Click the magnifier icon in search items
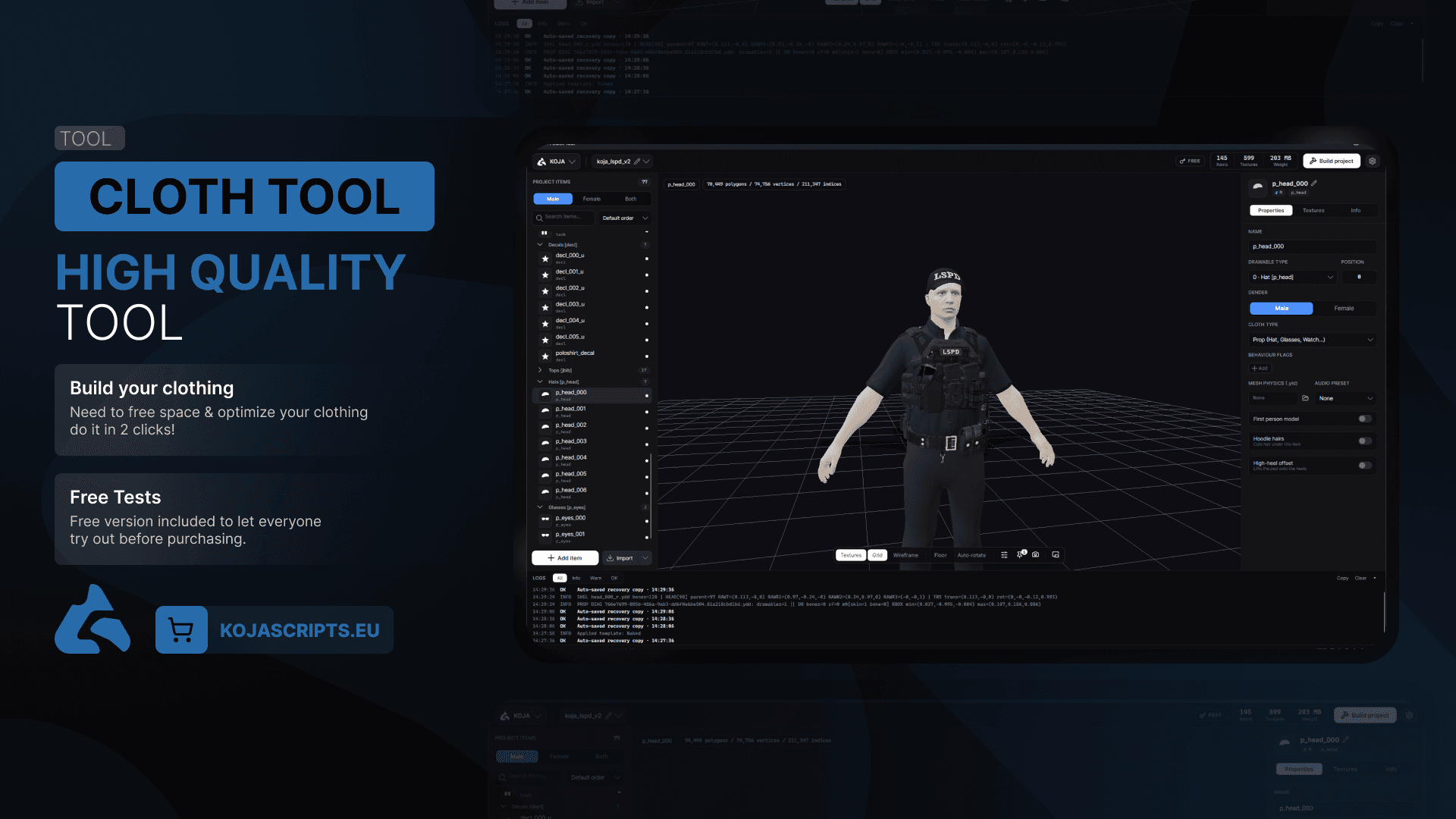 click(x=539, y=218)
